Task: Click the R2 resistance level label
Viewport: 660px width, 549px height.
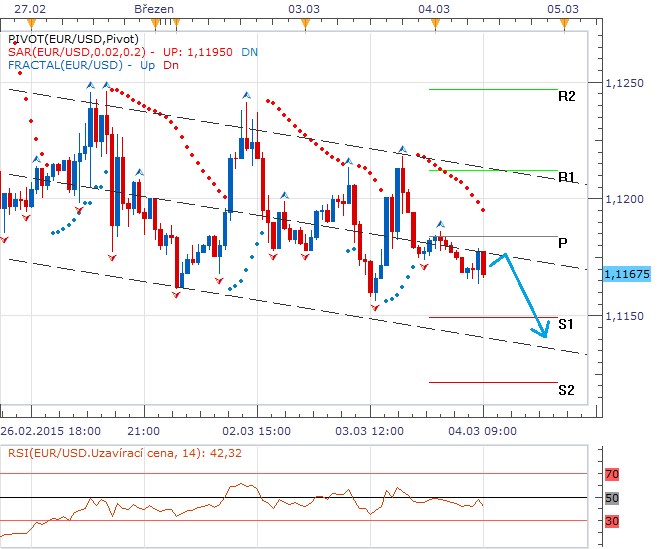Action: 567,97
